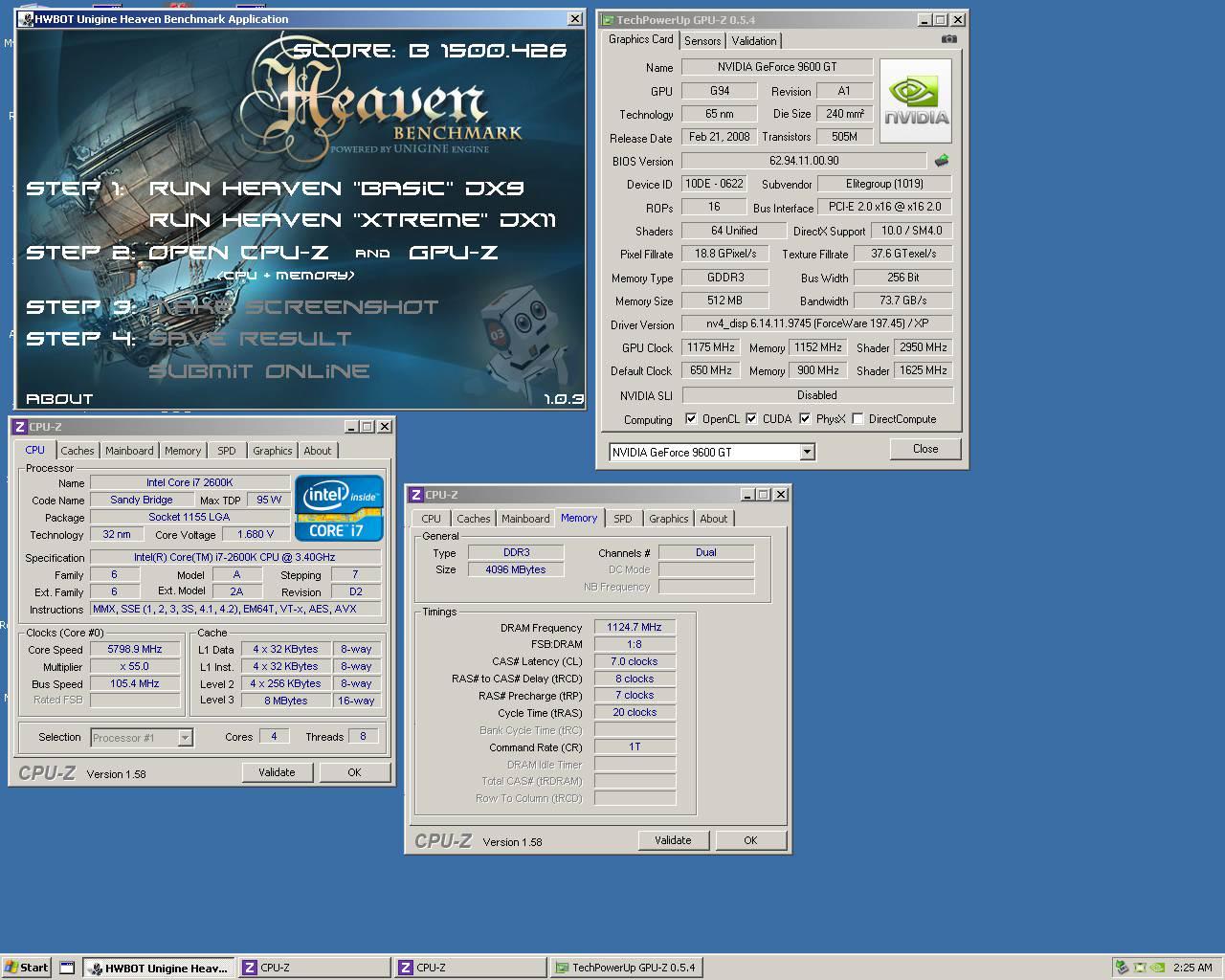Image resolution: width=1225 pixels, height=980 pixels.
Task: Click GPU Clock value 1175 MHz
Action: [x=710, y=347]
